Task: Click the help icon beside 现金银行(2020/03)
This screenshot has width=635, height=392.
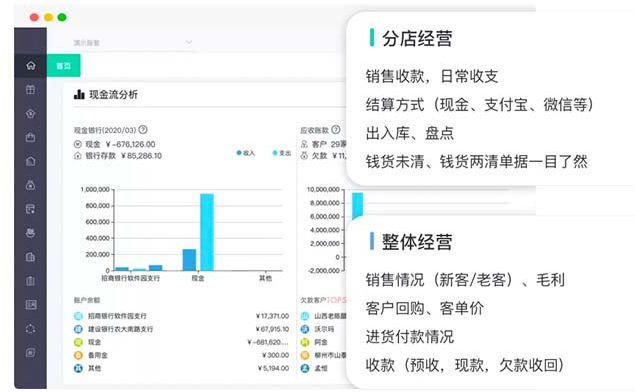Action: pos(143,130)
